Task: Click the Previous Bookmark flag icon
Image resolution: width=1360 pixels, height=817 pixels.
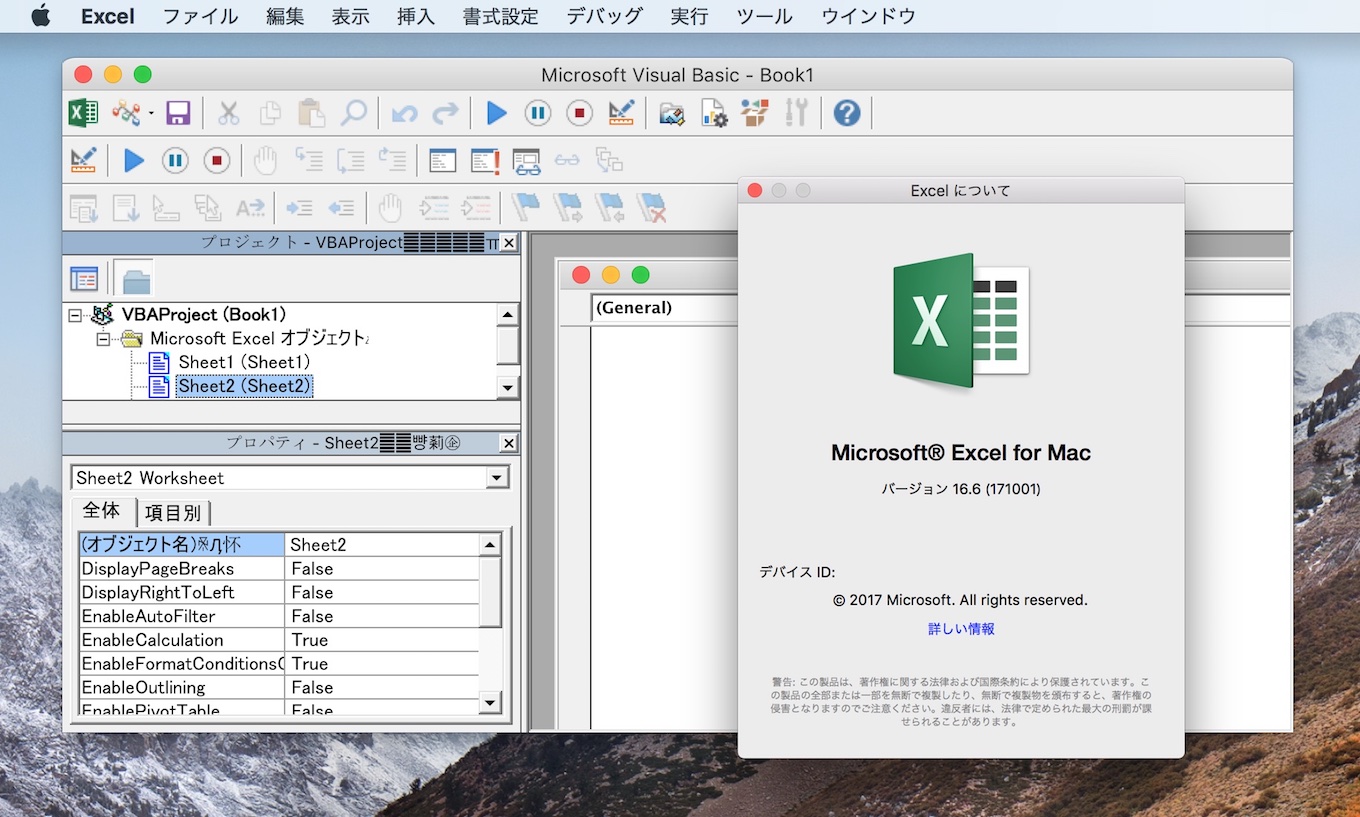Action: 609,207
